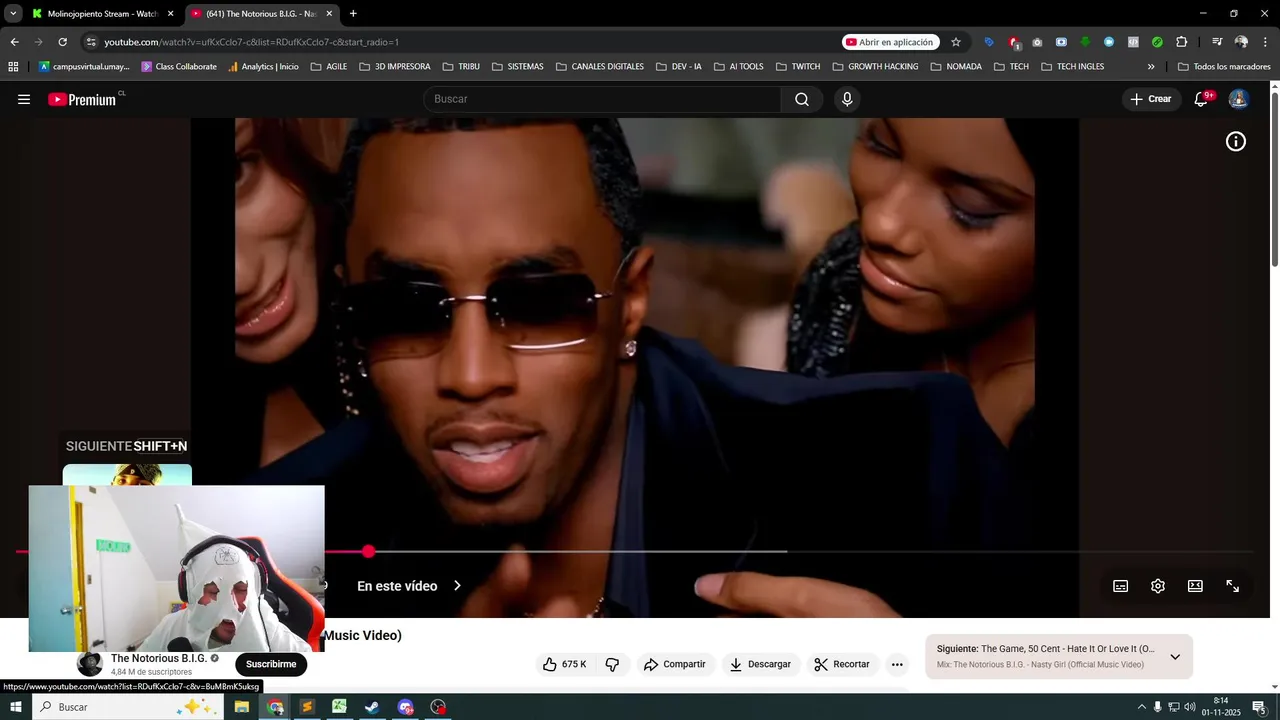Click the video progress bar scrubber
The height and width of the screenshot is (720, 1280).
(369, 551)
